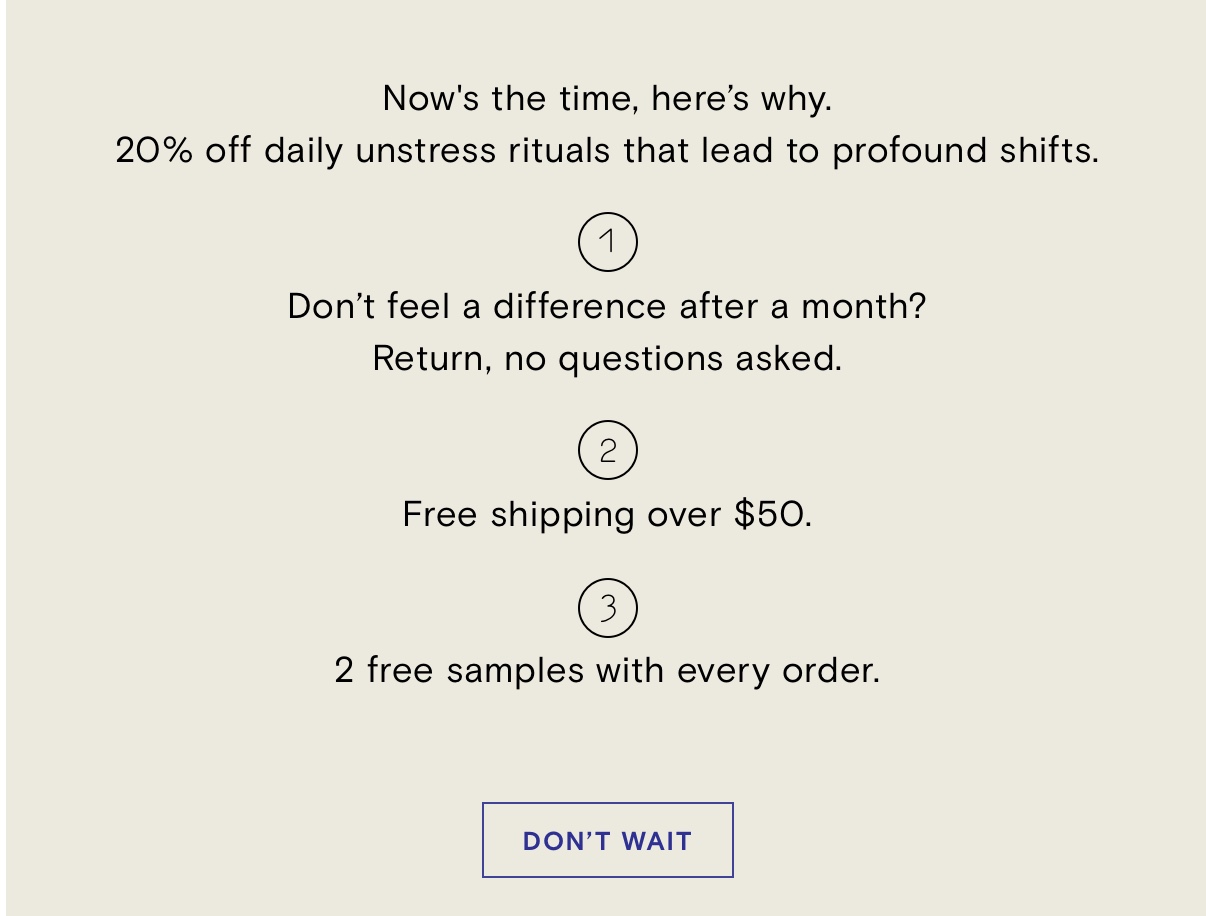Click the circled number 2 icon

click(x=607, y=450)
